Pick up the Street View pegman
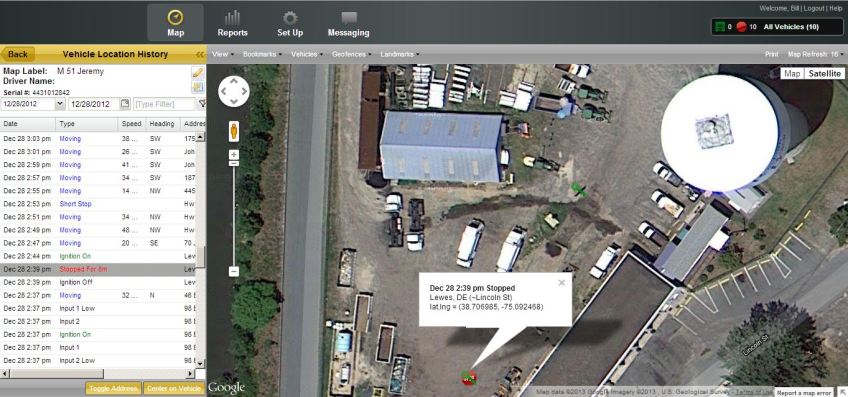 coord(234,131)
